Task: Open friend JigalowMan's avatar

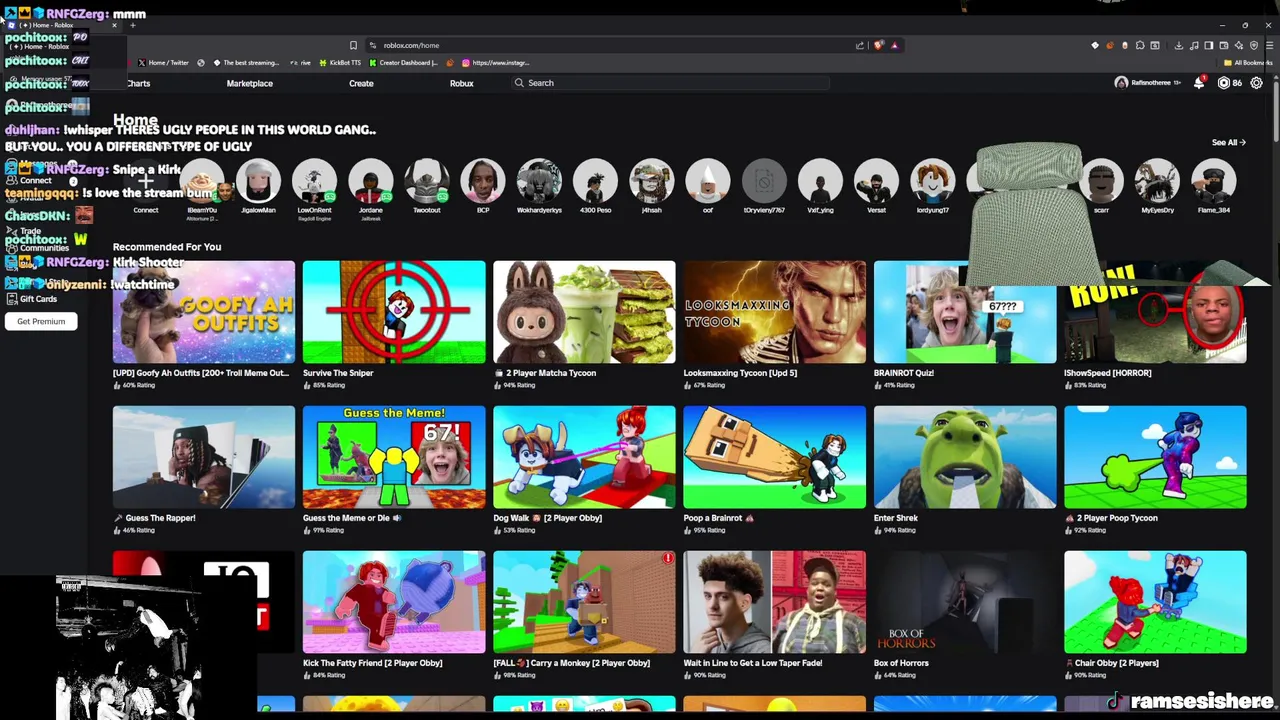Action: tap(258, 181)
